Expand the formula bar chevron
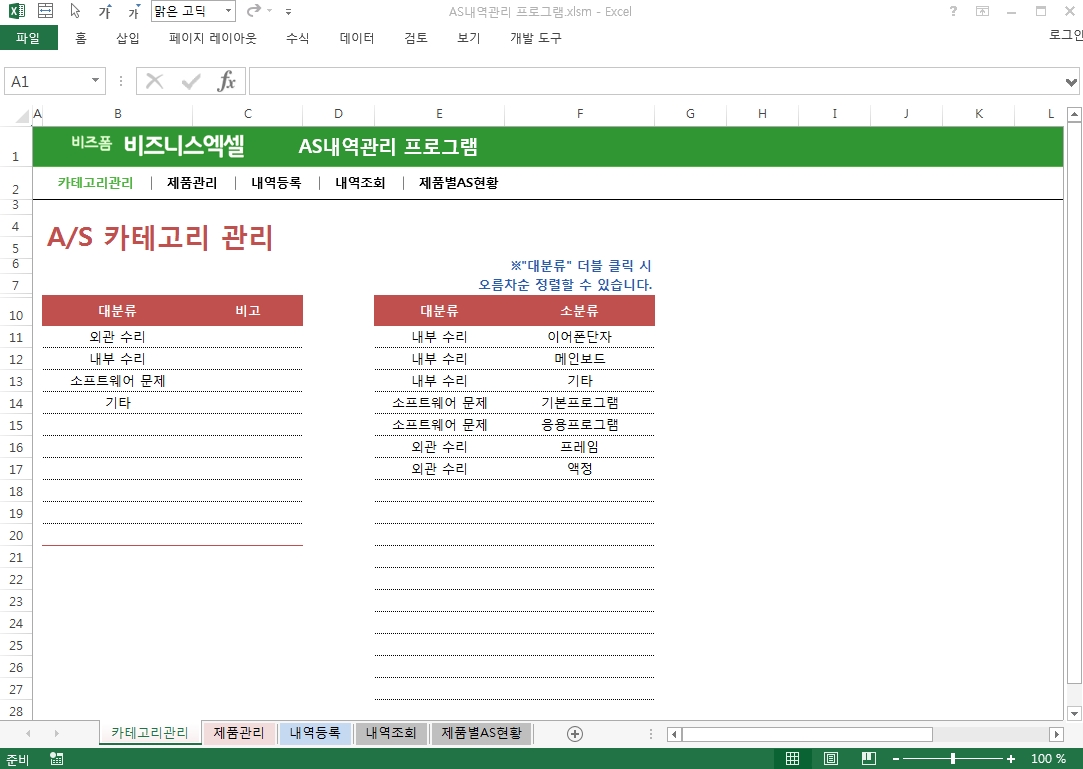The height and width of the screenshot is (769, 1083). tap(1071, 82)
